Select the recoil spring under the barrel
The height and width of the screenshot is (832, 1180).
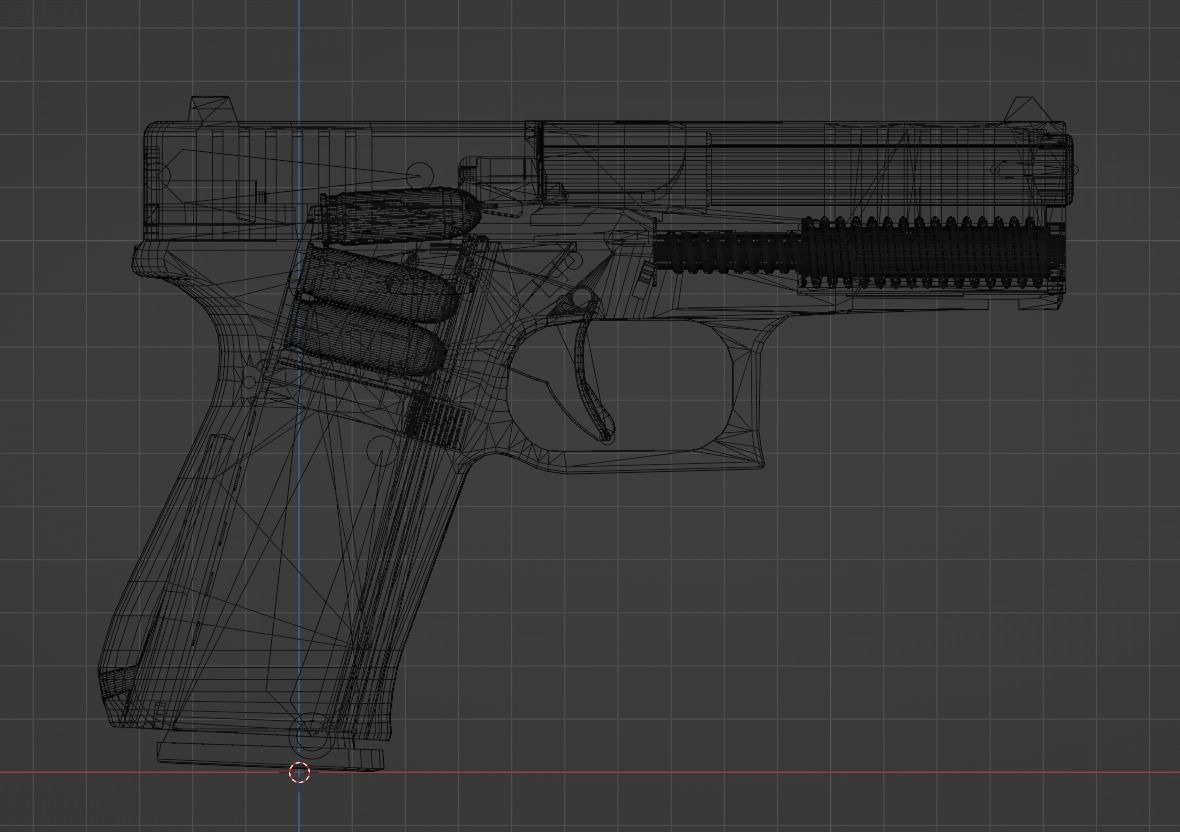tap(859, 253)
